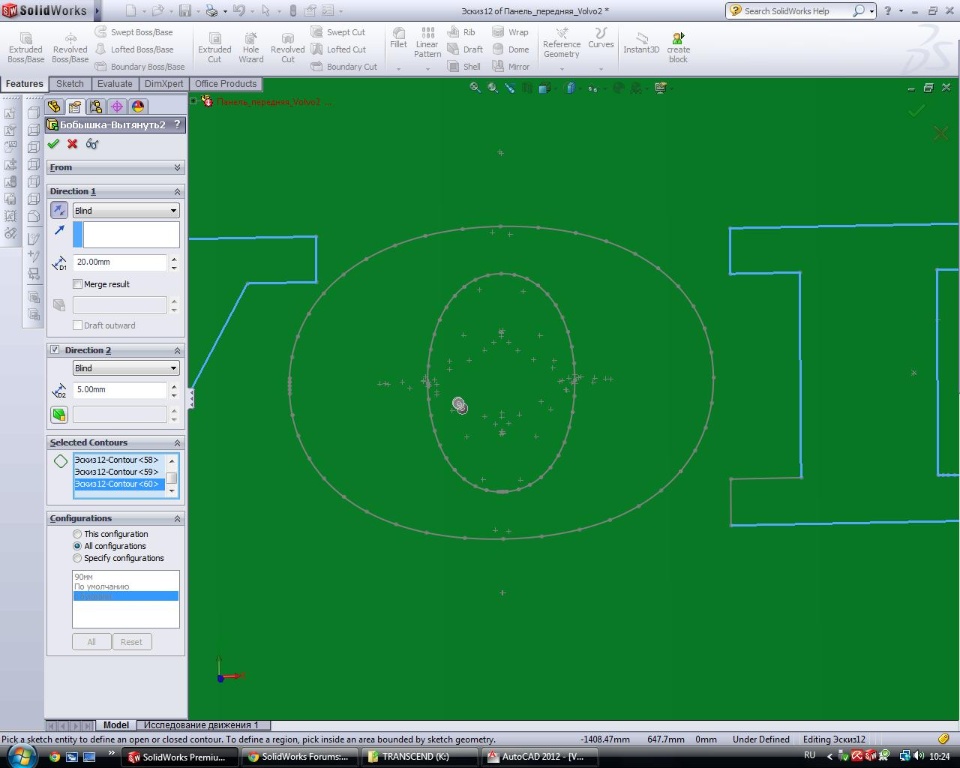Toggle the Draft outward checkbox
This screenshot has height=768, width=960.
[x=77, y=325]
